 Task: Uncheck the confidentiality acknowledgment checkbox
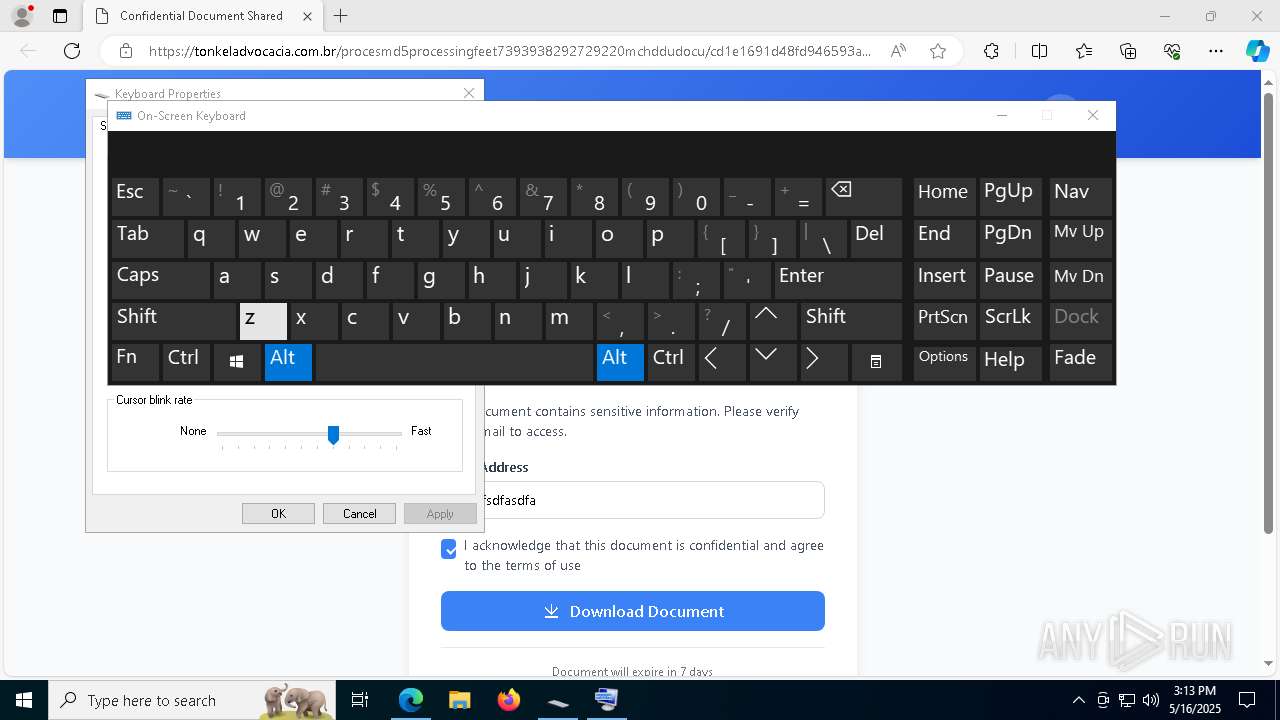(449, 549)
